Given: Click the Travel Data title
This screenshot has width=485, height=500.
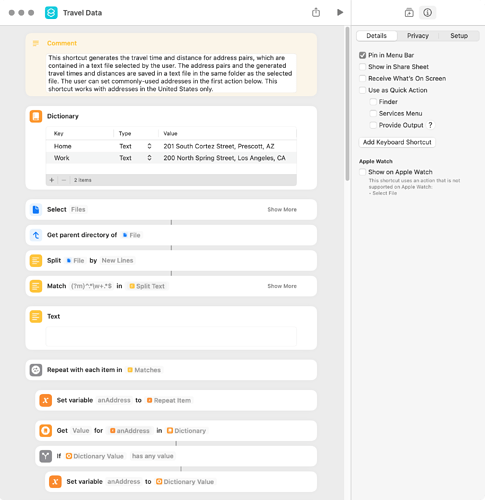Looking at the screenshot, I should point(82,13).
